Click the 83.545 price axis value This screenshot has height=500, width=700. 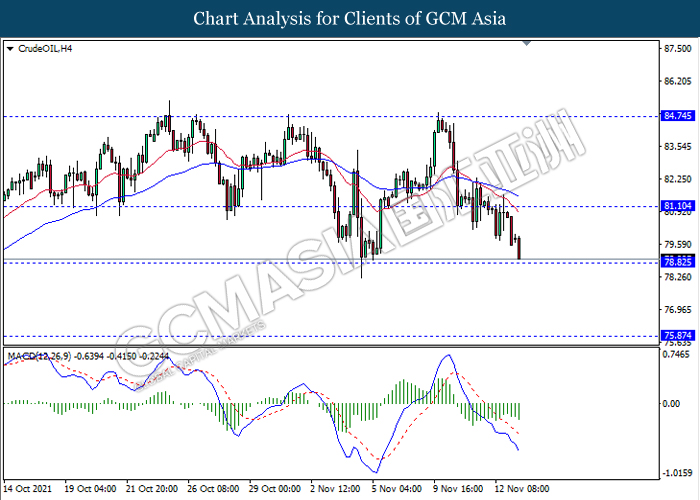(678, 146)
